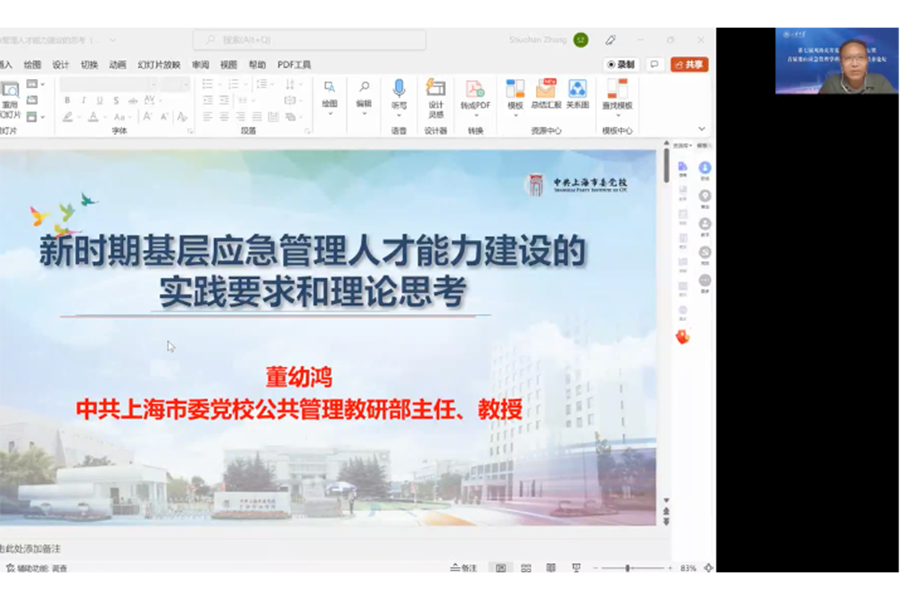
Task: Click the orange 共享 share button
Action: 689,64
